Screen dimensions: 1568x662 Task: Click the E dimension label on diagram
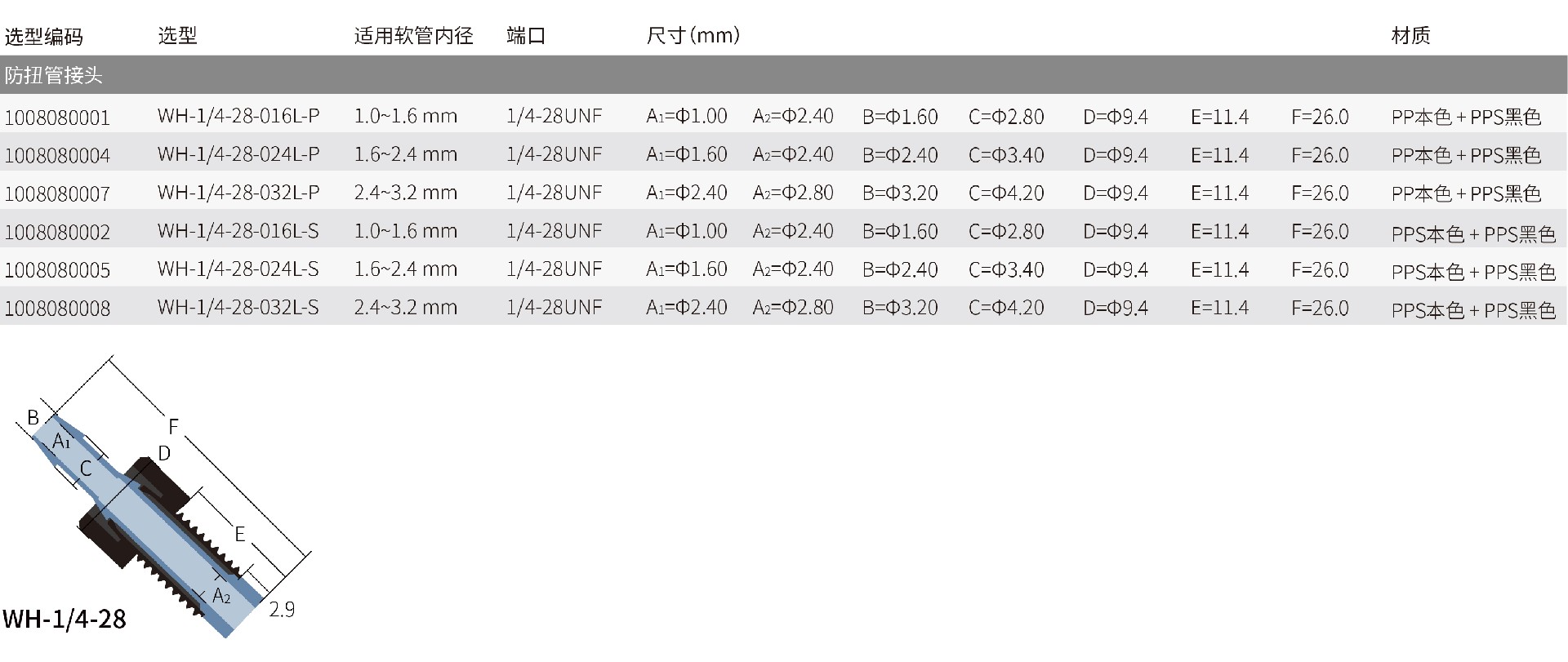239,535
